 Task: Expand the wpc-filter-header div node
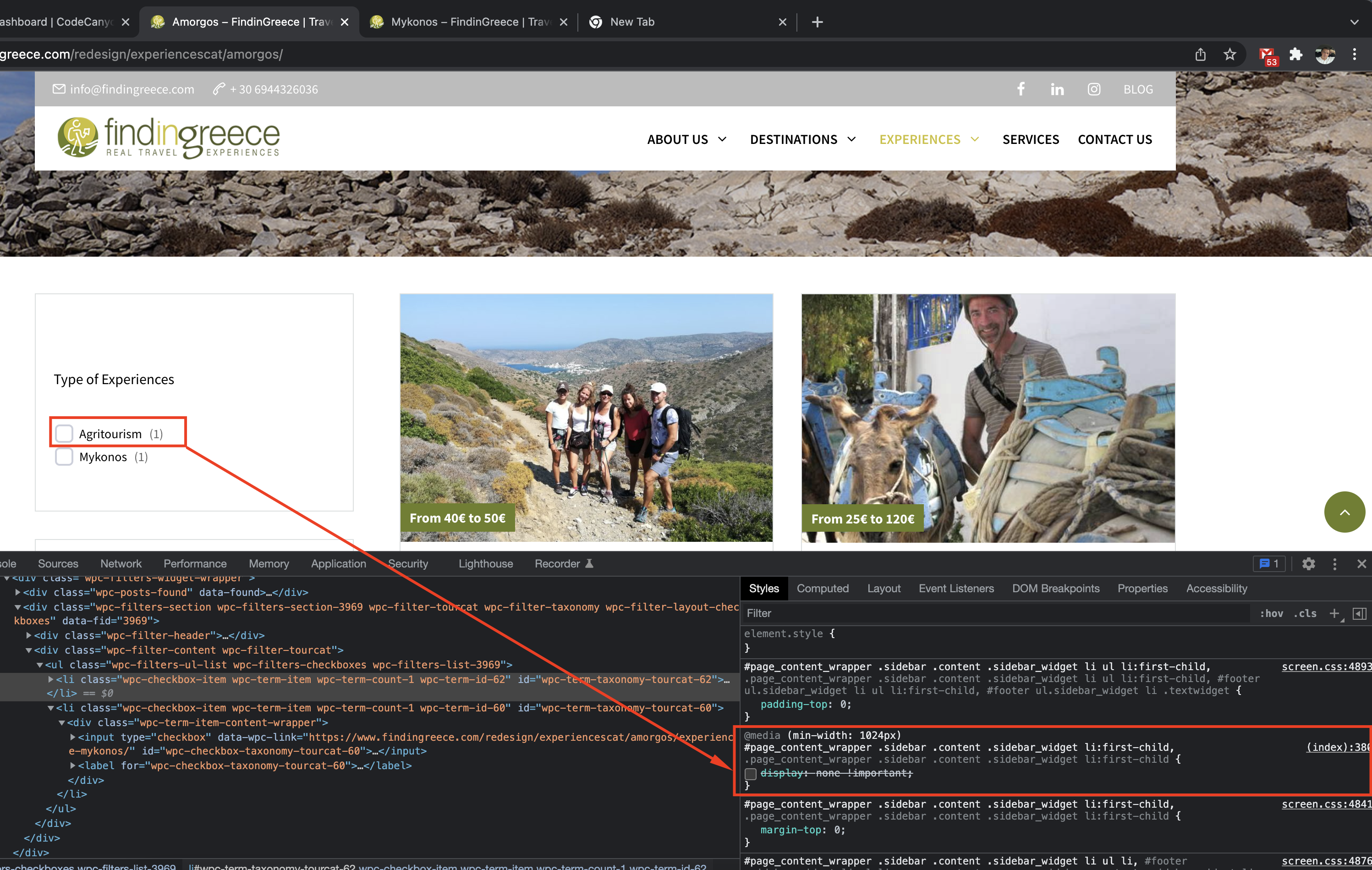28,635
